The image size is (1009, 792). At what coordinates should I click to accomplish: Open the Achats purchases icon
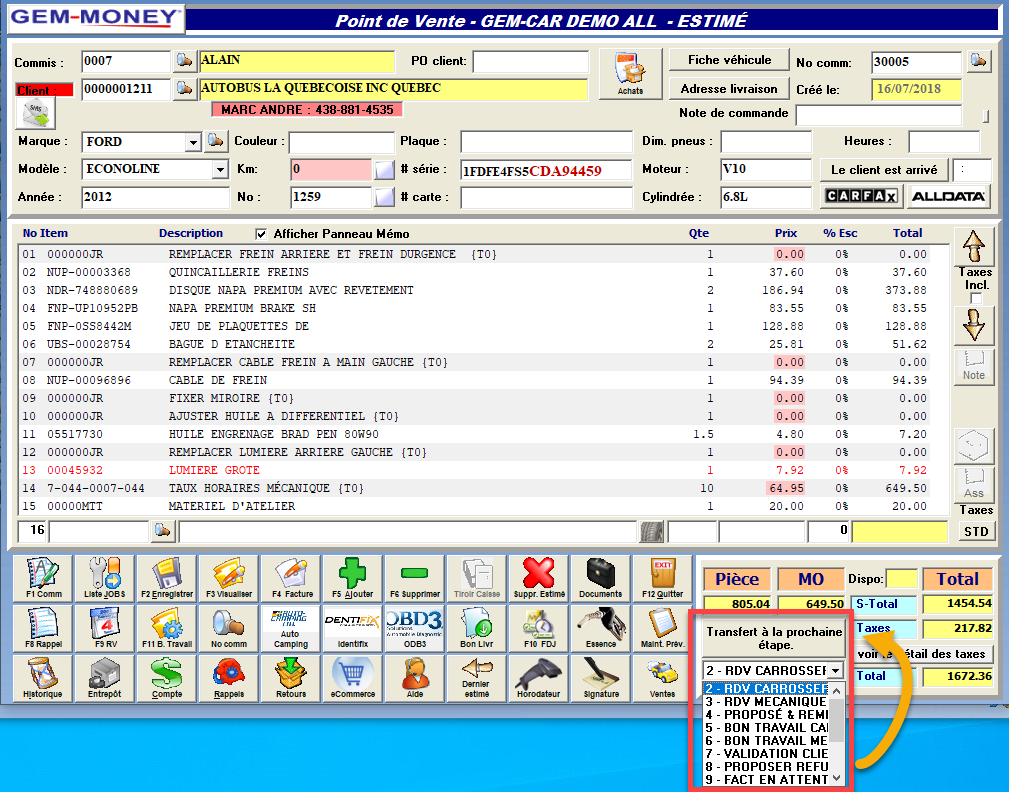pos(630,74)
